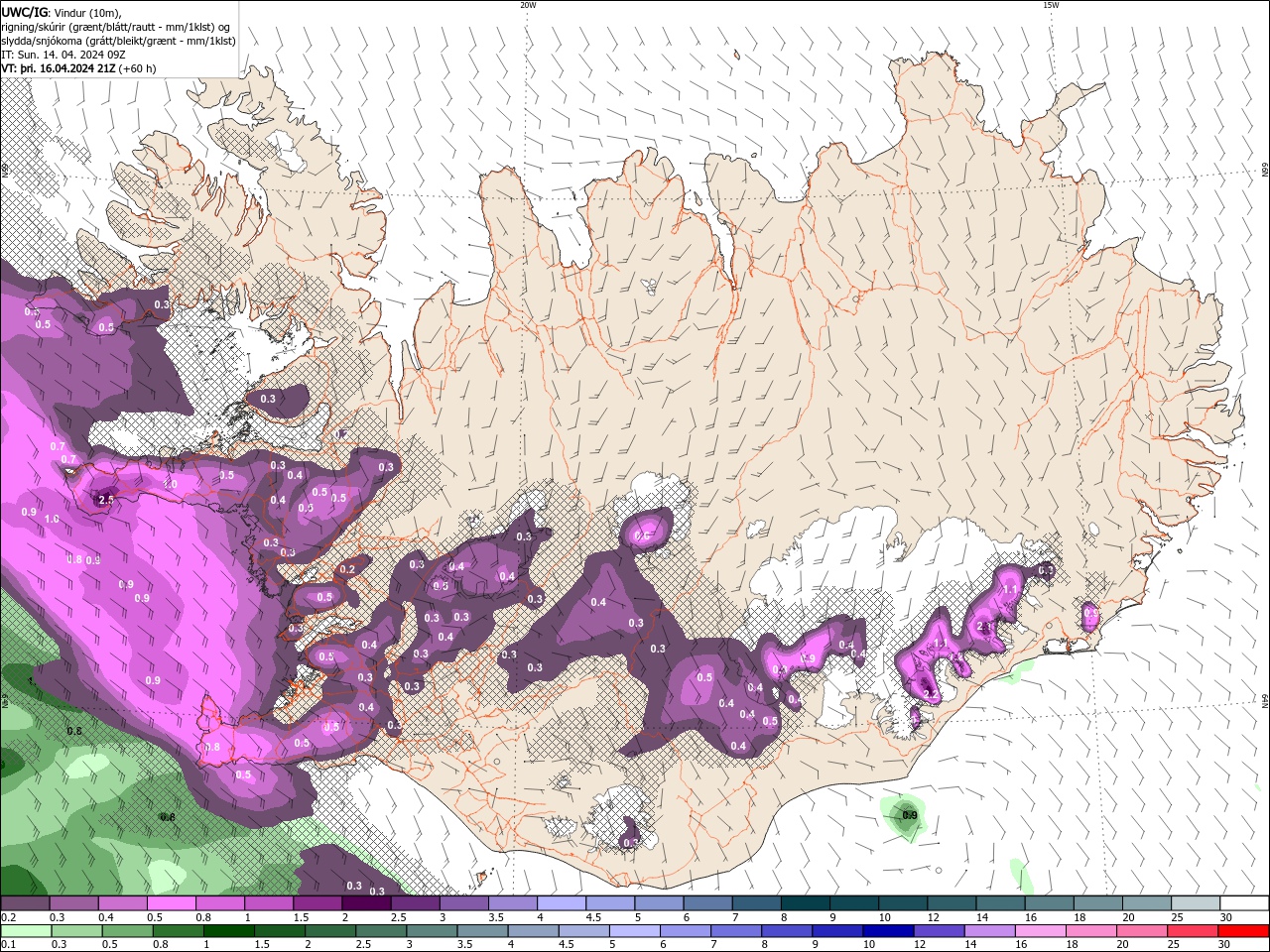Select the 'rigning/skúrir' legend description line
The image size is (1270, 952).
coord(116,27)
